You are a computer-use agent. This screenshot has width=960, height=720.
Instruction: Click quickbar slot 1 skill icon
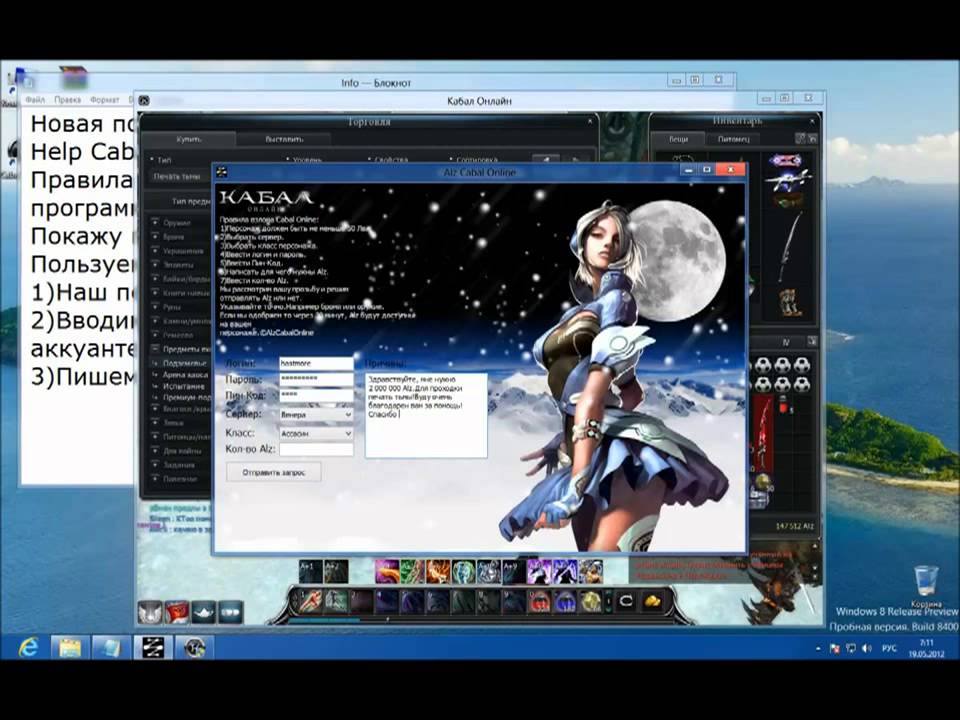click(x=310, y=601)
